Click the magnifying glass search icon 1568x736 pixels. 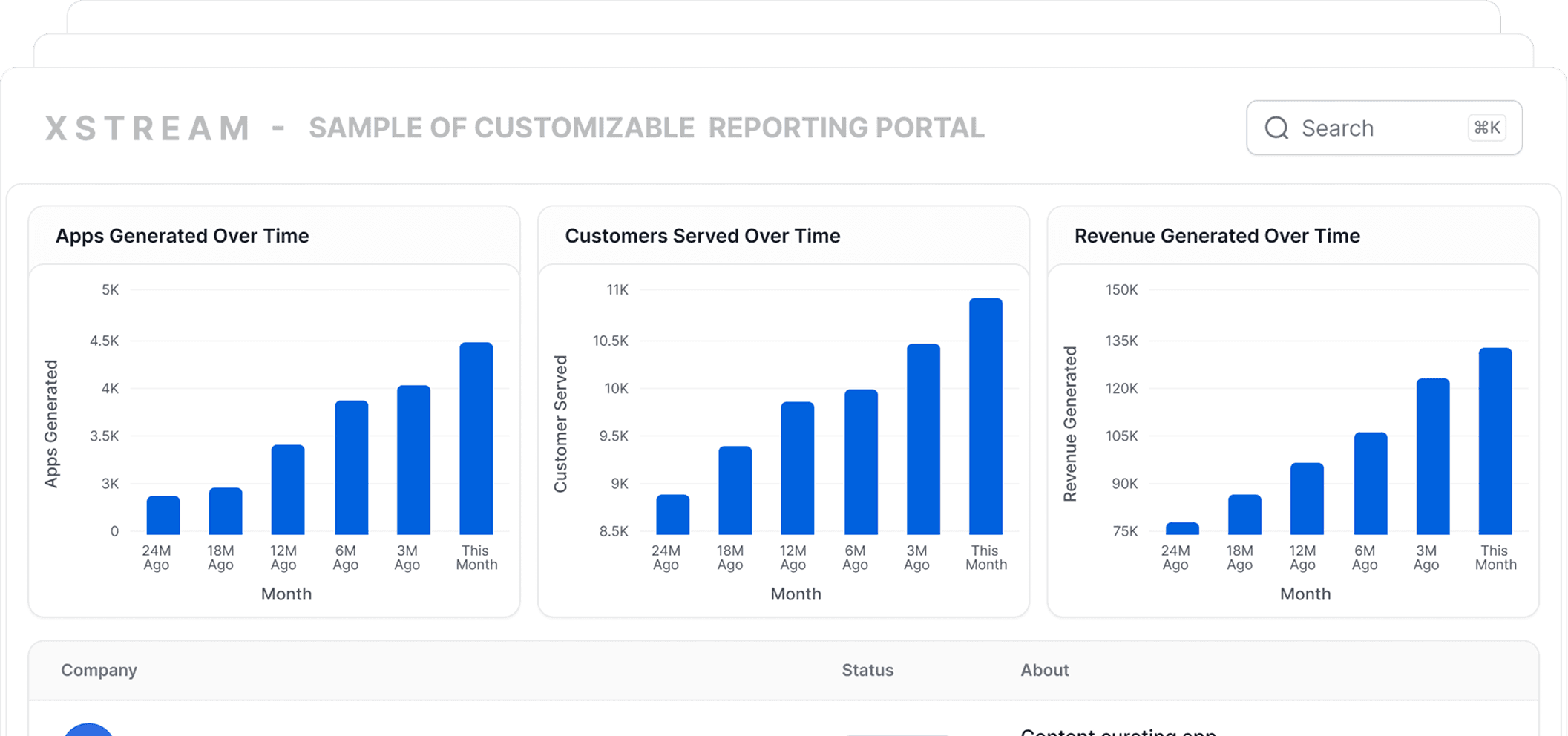point(1276,128)
